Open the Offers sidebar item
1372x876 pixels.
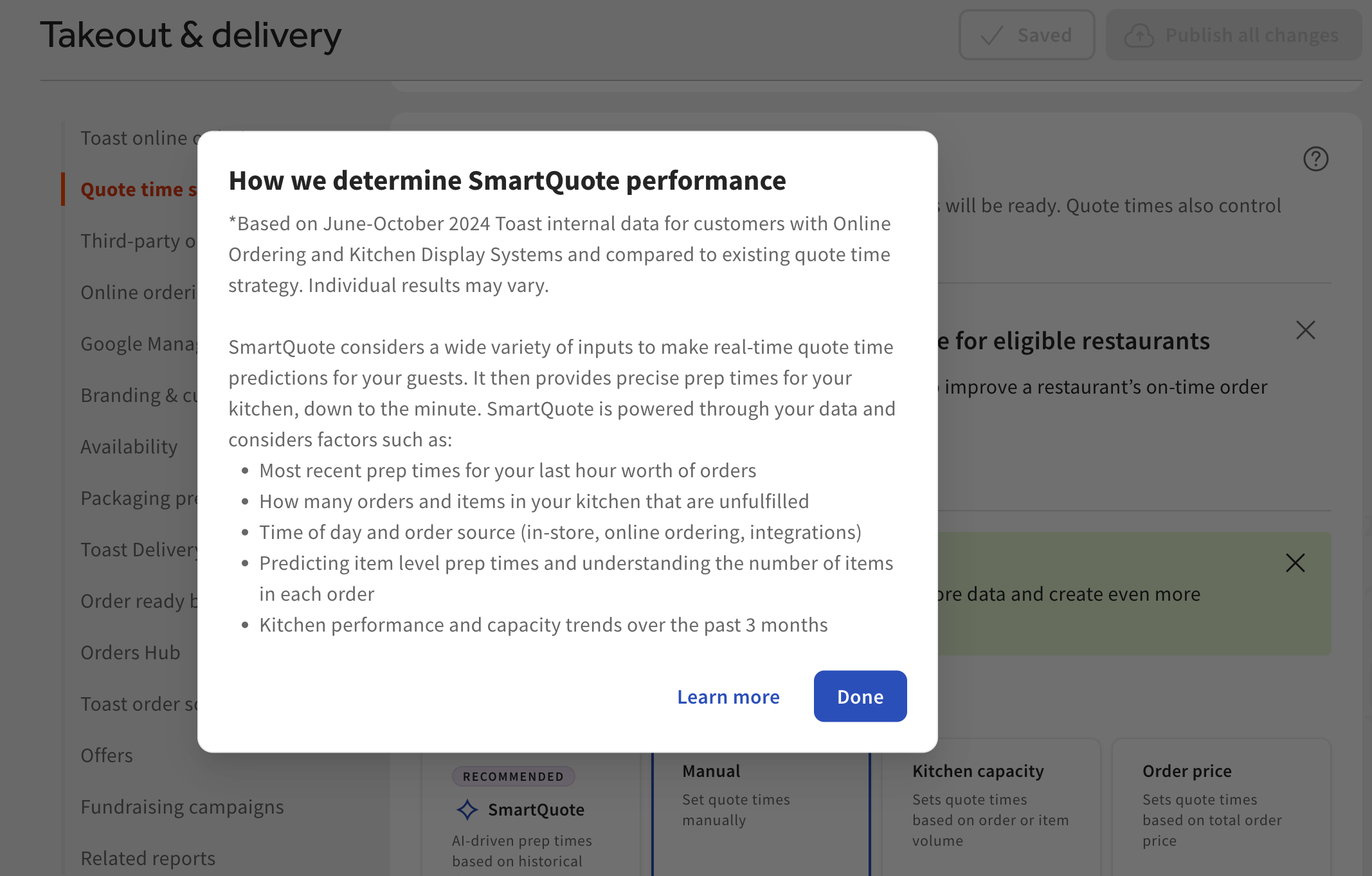107,755
